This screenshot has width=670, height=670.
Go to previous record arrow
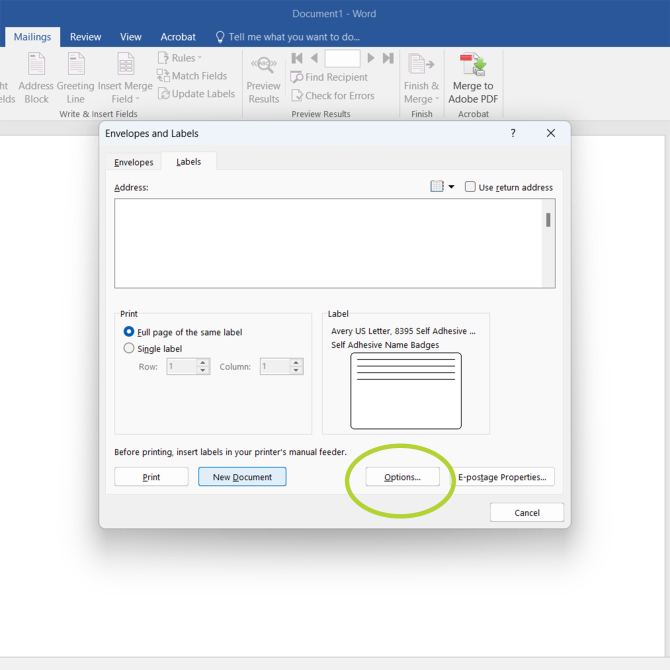[x=314, y=58]
